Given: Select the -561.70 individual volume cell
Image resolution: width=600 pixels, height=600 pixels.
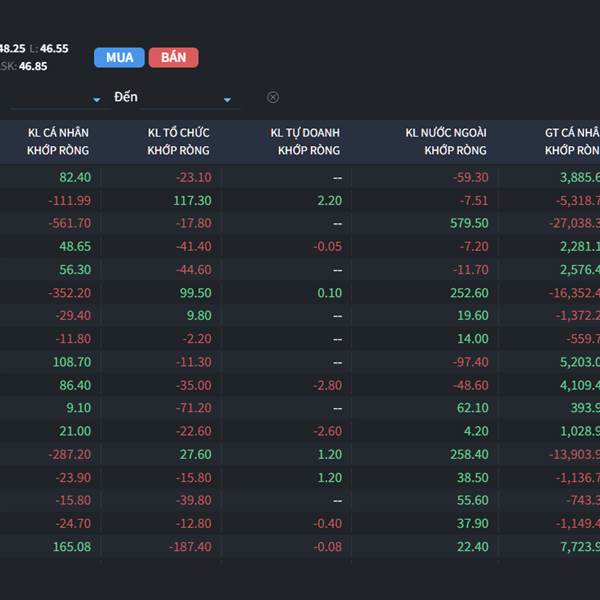Looking at the screenshot, I should [x=70, y=223].
